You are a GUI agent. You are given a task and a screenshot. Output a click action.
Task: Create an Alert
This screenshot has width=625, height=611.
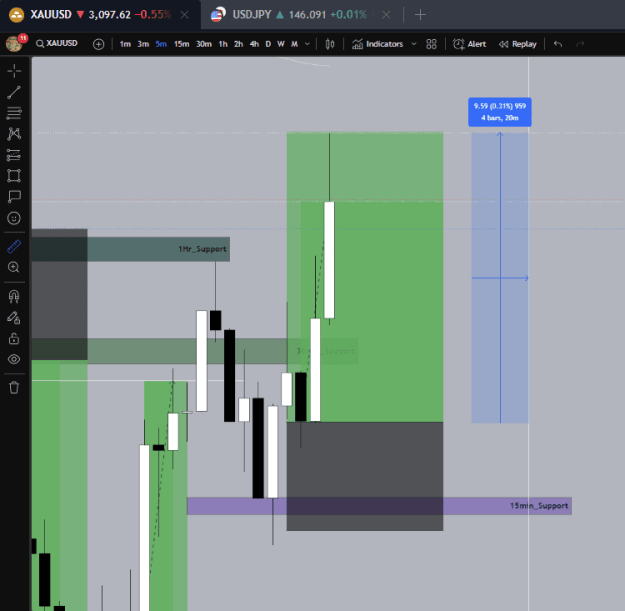pos(470,44)
